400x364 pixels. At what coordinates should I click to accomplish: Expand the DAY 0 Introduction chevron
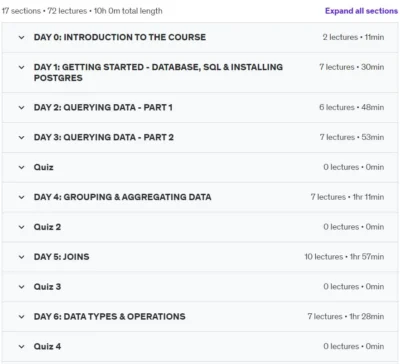click(x=21, y=37)
